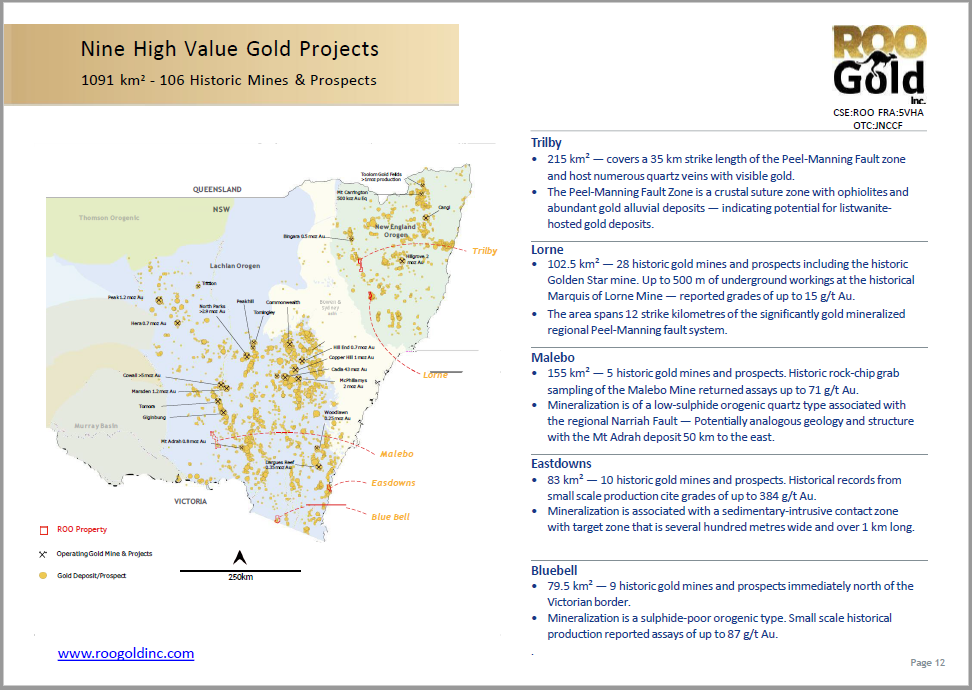This screenshot has width=972, height=690.
Task: Select the Bluebell section heading
Action: [x=554, y=570]
